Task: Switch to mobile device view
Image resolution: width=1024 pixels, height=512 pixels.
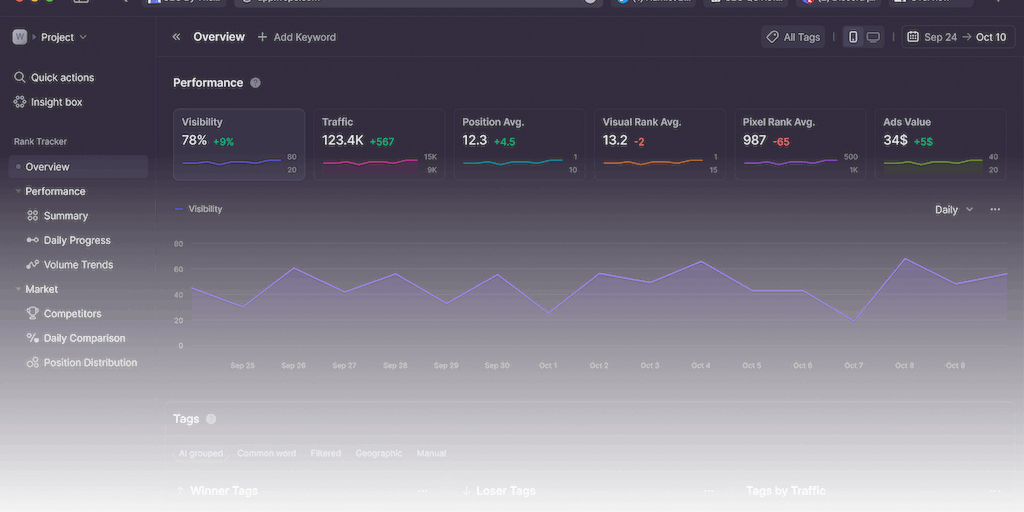Action: click(853, 37)
